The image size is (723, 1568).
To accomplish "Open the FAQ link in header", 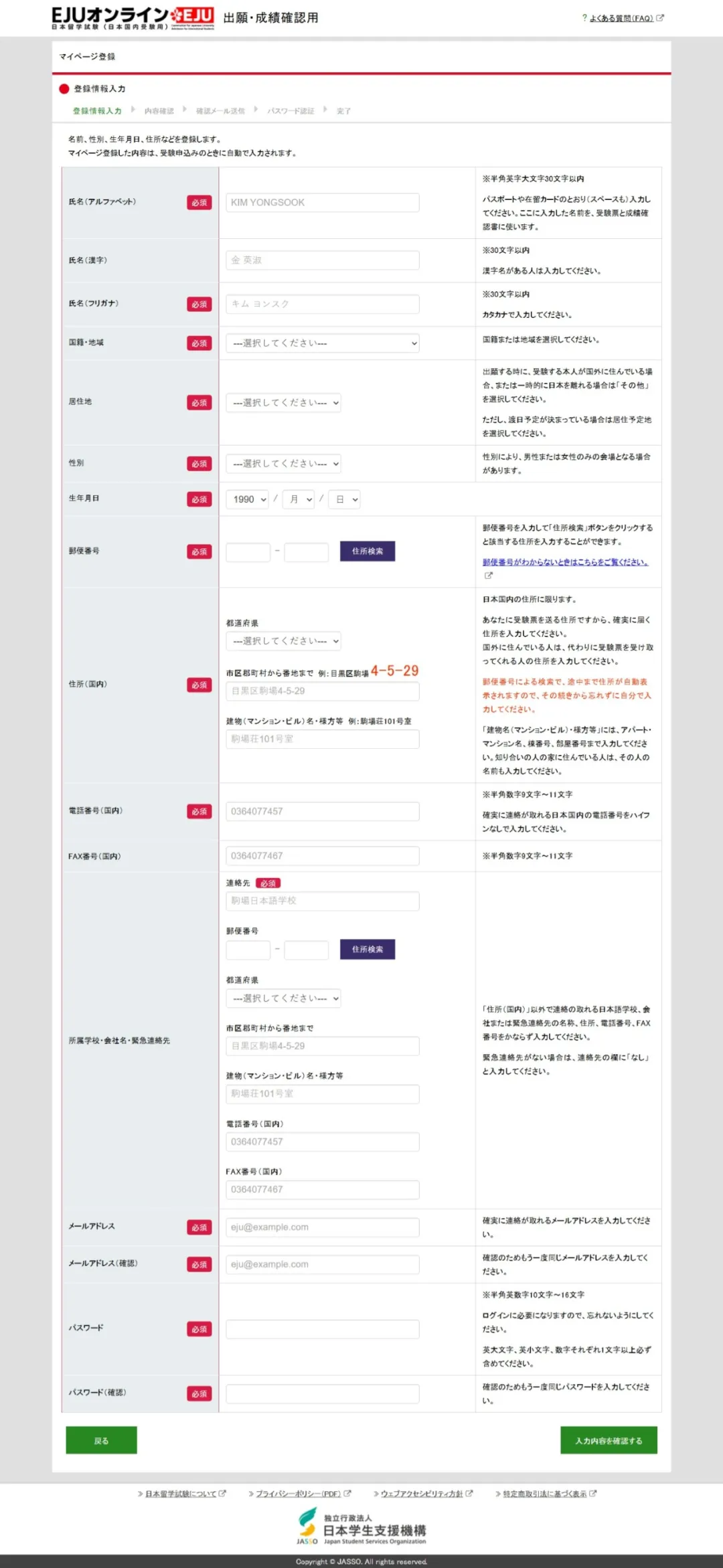I will 621,18.
